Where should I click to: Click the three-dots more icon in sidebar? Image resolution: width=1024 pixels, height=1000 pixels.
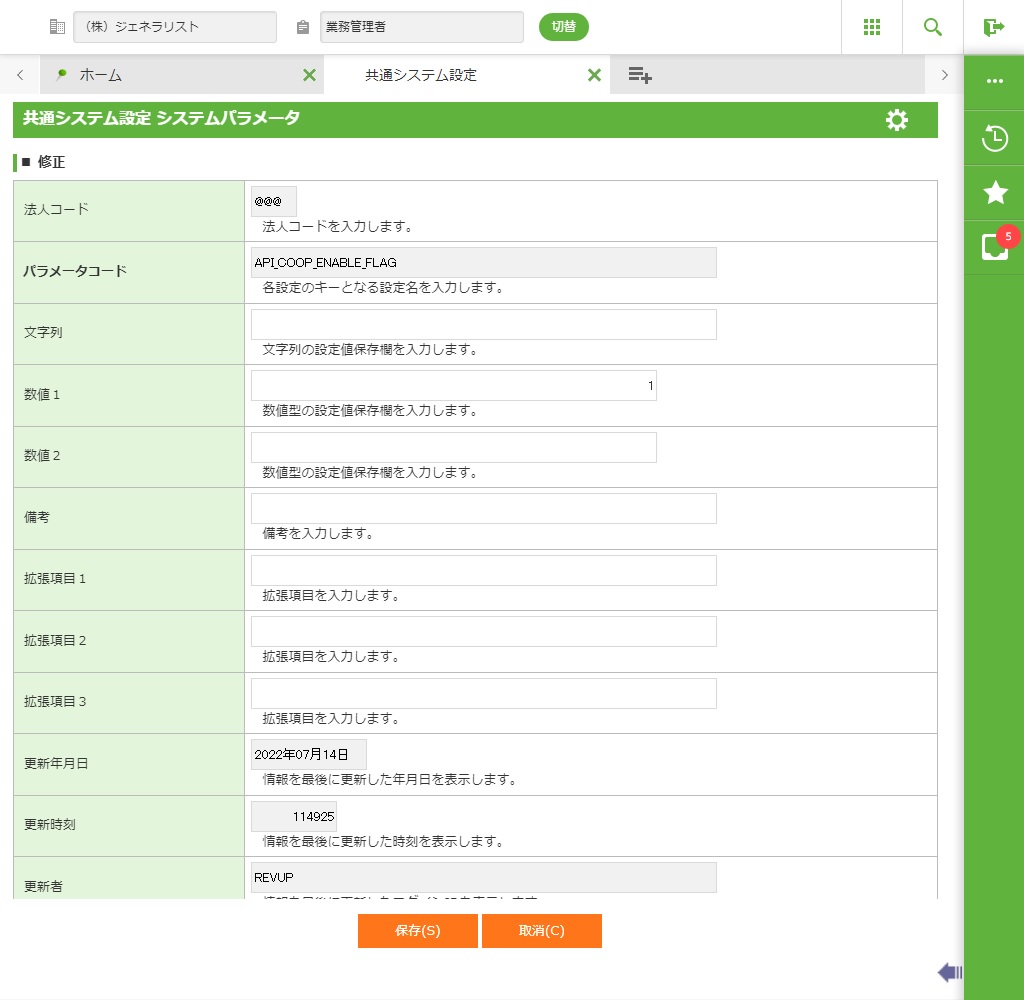click(x=995, y=81)
